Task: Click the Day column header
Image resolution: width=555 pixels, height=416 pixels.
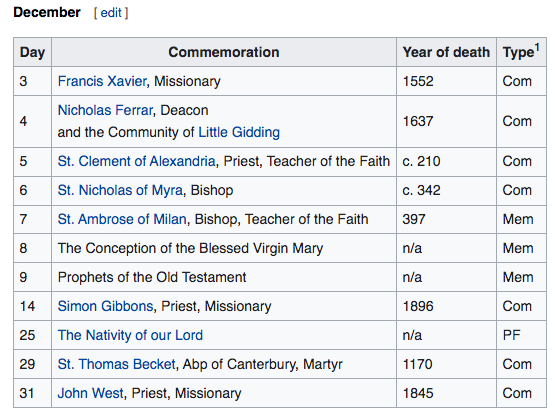Action: (33, 52)
